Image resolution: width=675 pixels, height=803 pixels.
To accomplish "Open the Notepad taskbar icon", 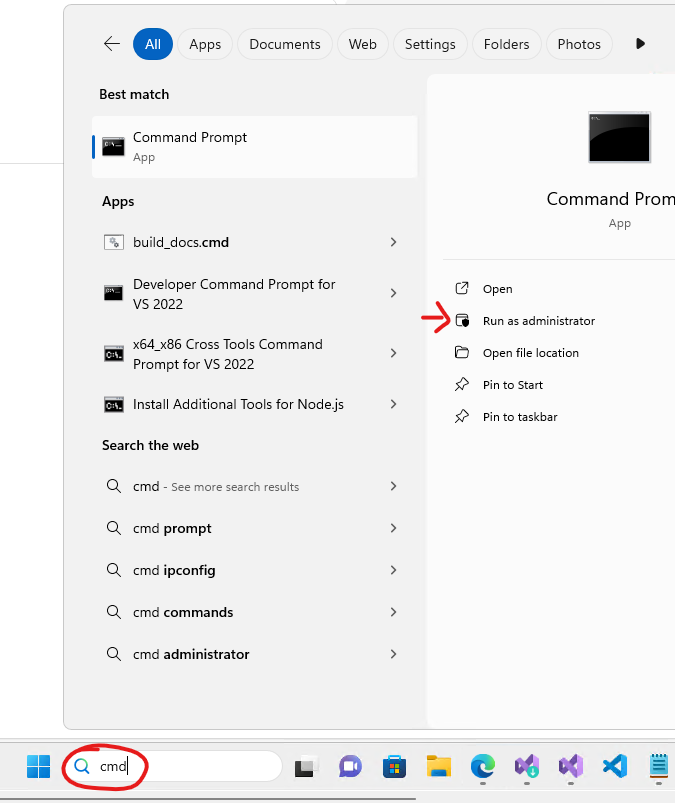I will coord(659,766).
